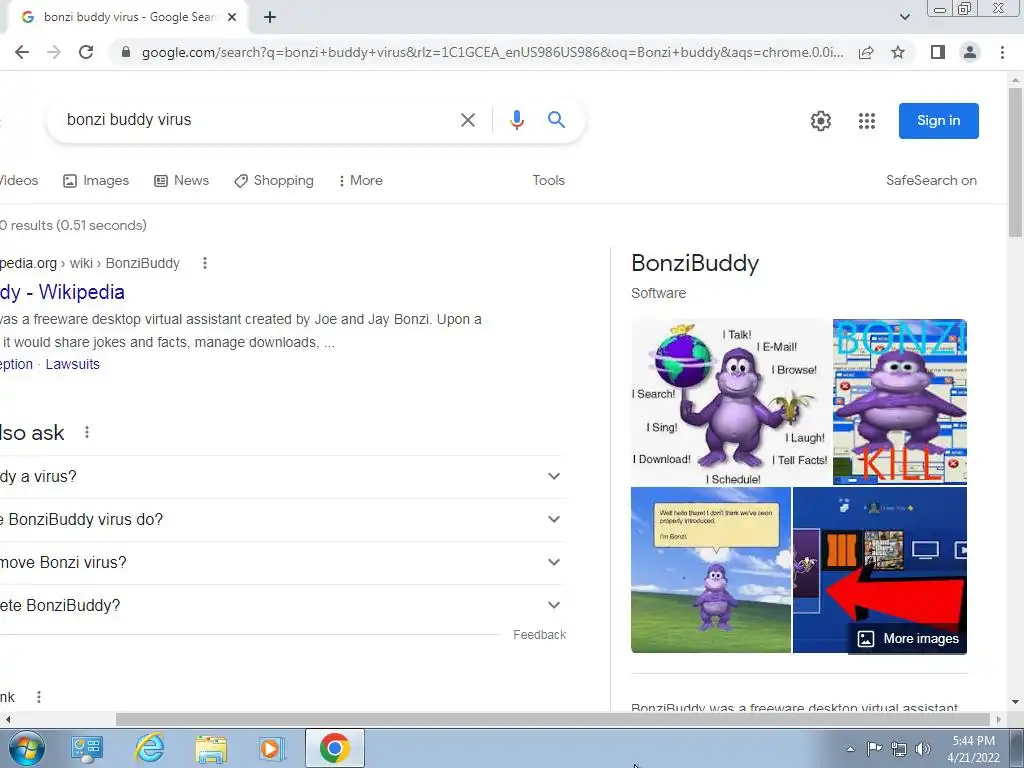The width and height of the screenshot is (1024, 768).
Task: Open the desktop gadgets taskbar icon
Action: (x=87, y=748)
